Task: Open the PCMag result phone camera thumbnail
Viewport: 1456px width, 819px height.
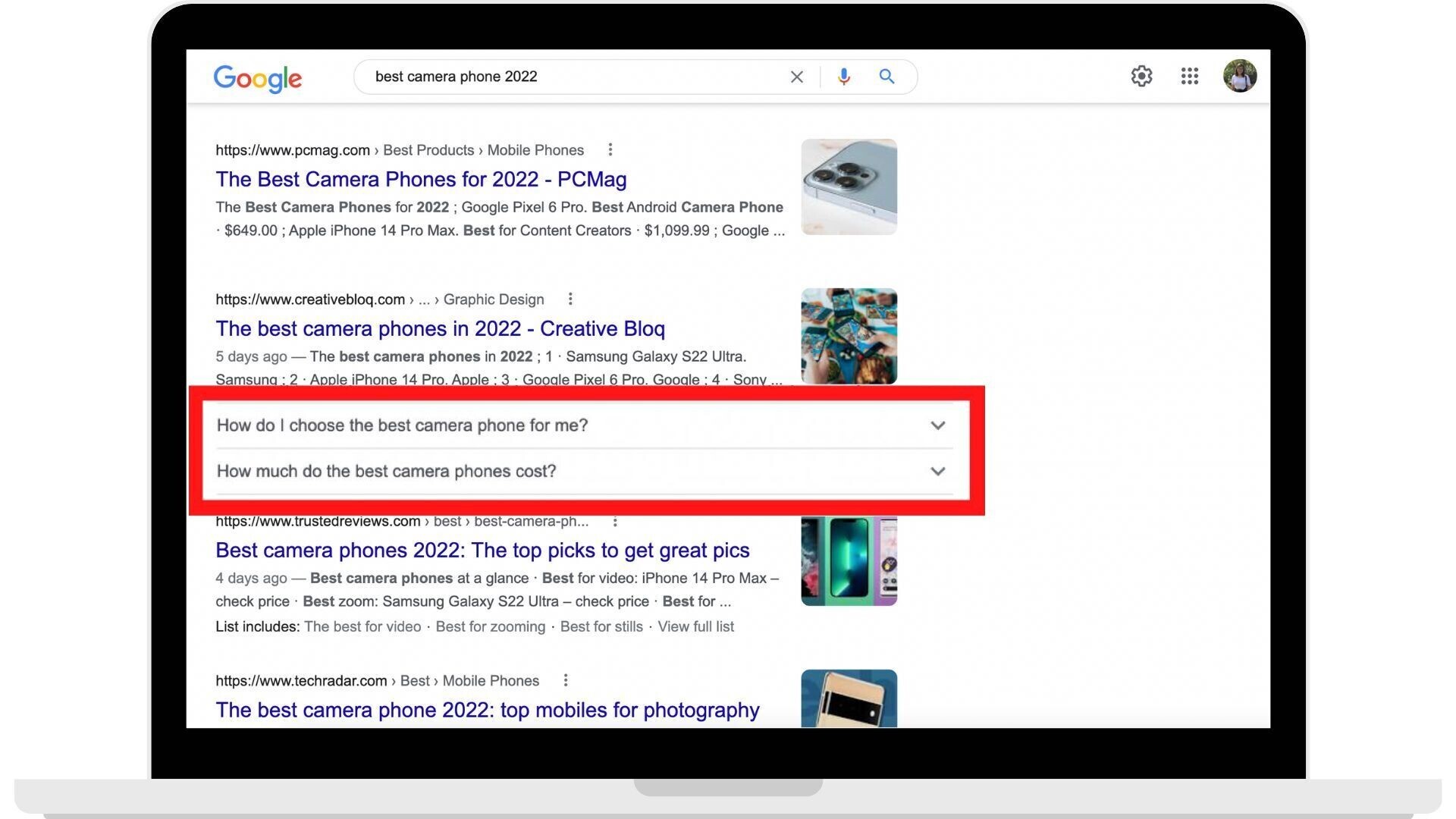Action: (x=849, y=187)
